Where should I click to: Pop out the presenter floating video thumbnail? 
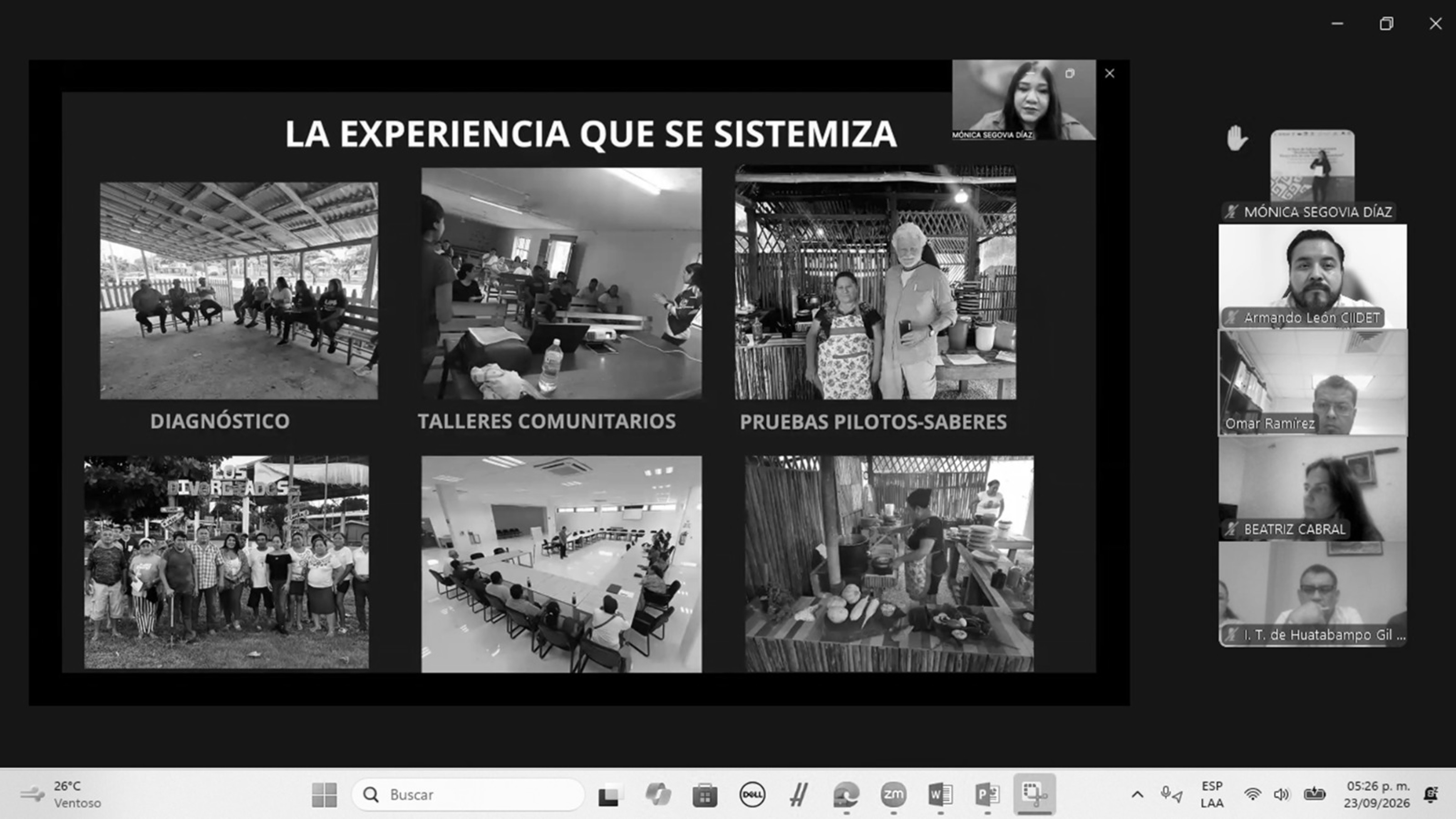(x=1070, y=74)
